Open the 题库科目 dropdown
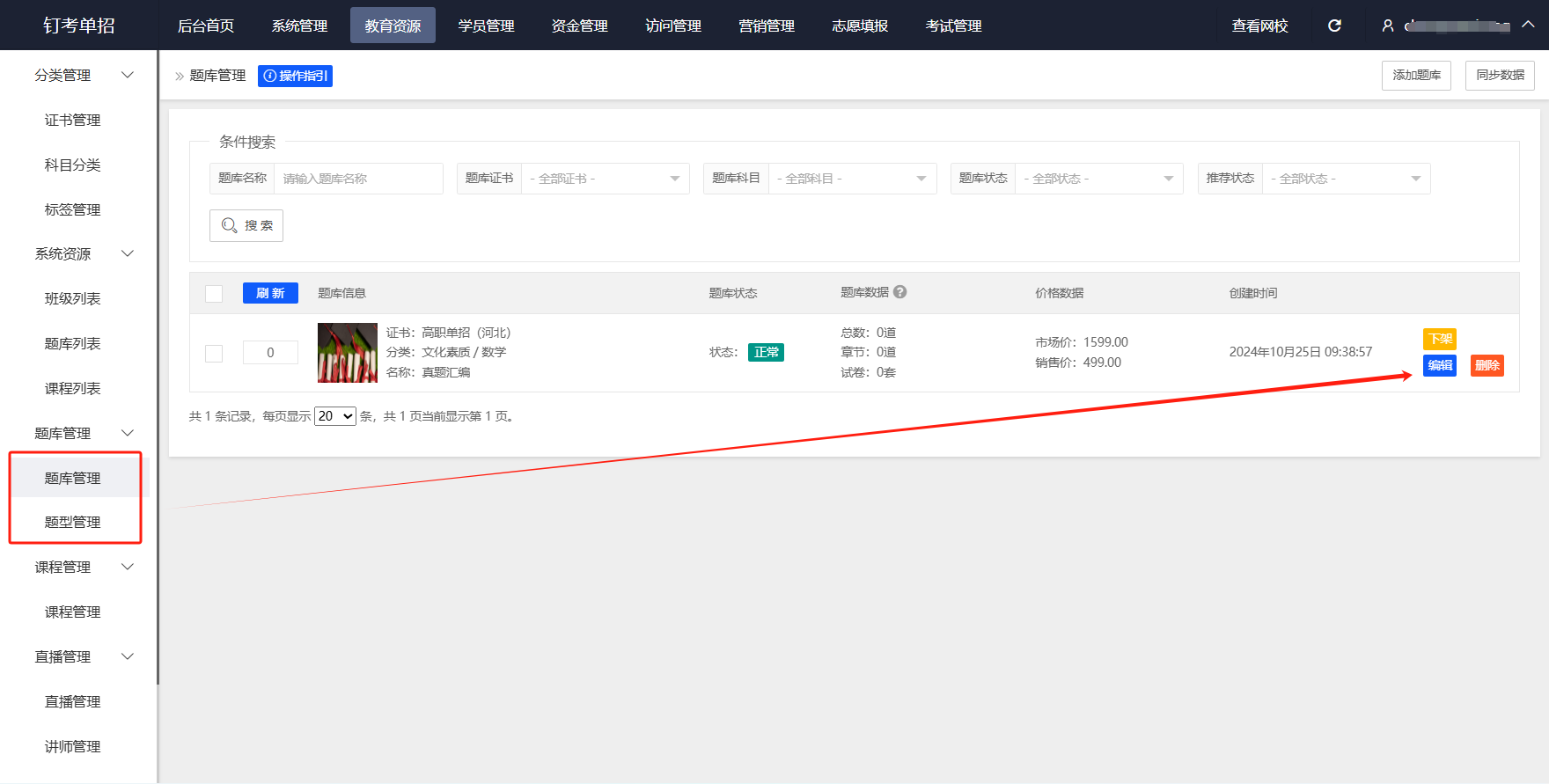The image size is (1549, 784). (851, 179)
